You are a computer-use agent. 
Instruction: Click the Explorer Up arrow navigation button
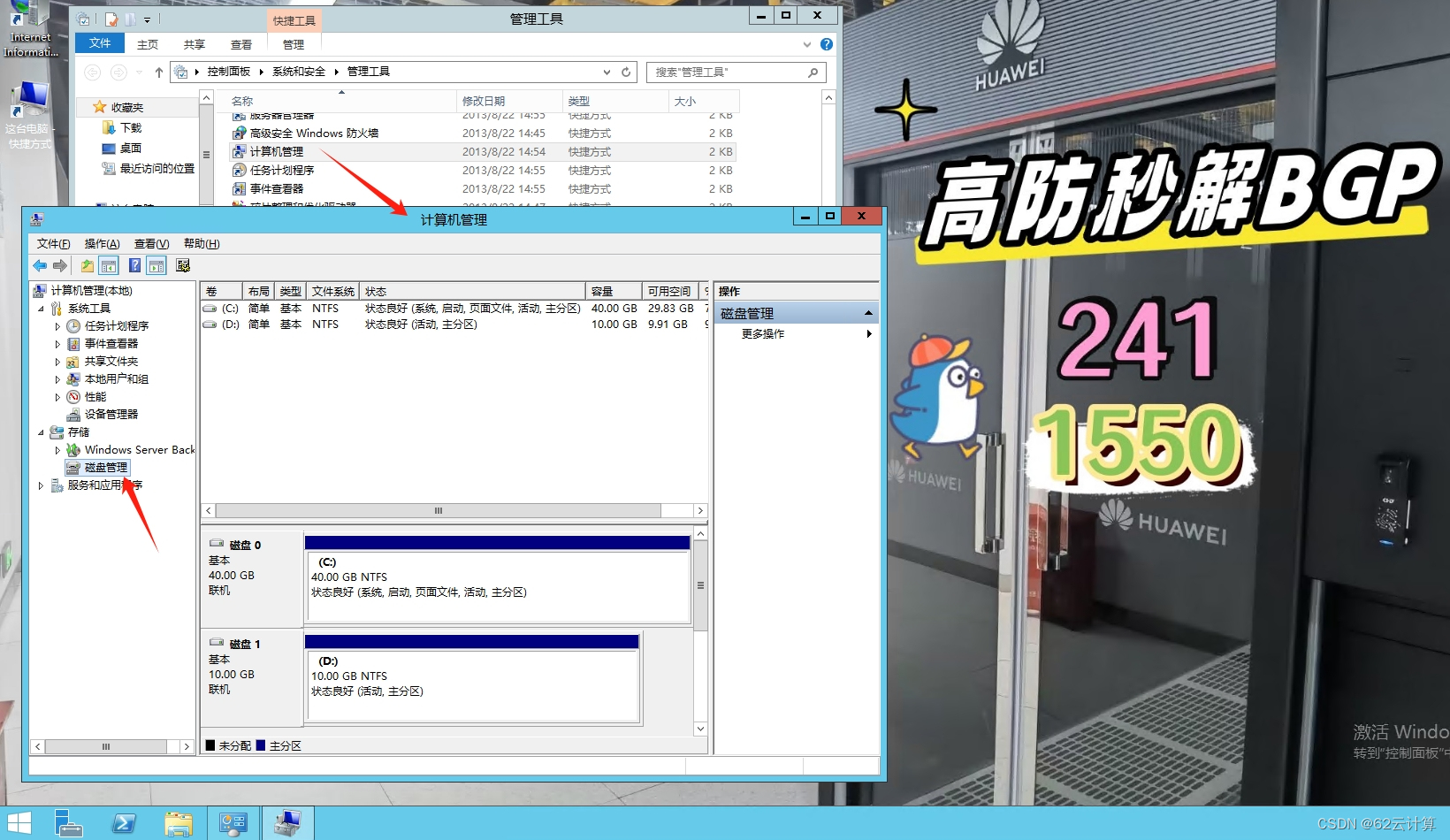[x=158, y=72]
